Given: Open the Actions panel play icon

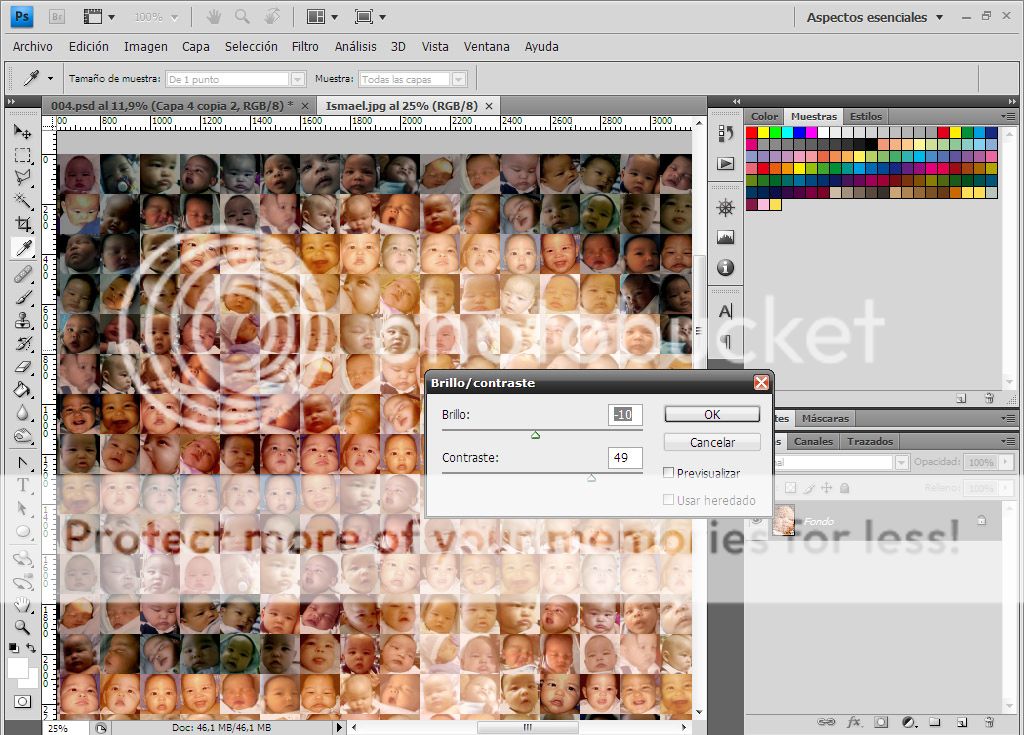Looking at the screenshot, I should point(726,163).
